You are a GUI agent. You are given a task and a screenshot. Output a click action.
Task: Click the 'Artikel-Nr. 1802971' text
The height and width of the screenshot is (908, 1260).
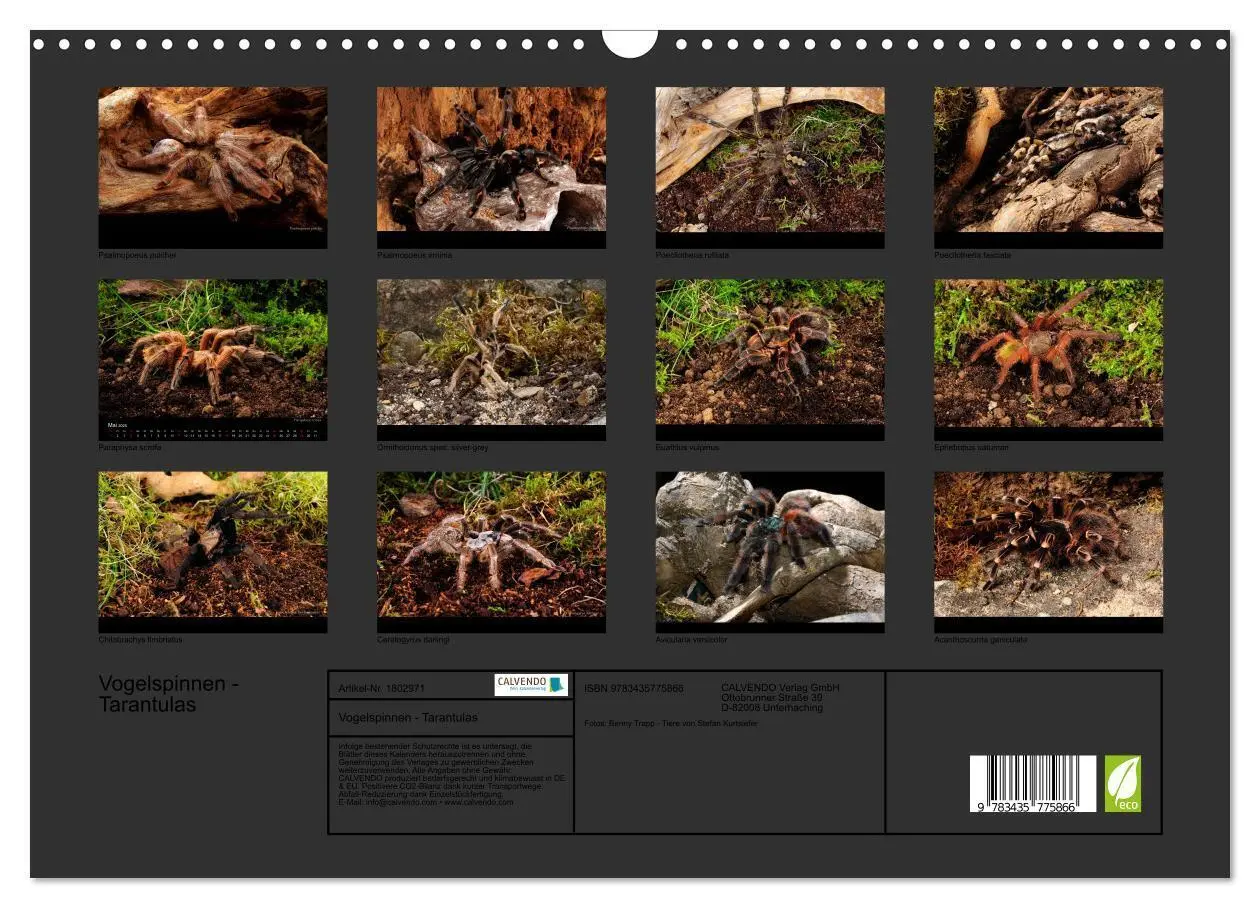pyautogui.click(x=382, y=689)
